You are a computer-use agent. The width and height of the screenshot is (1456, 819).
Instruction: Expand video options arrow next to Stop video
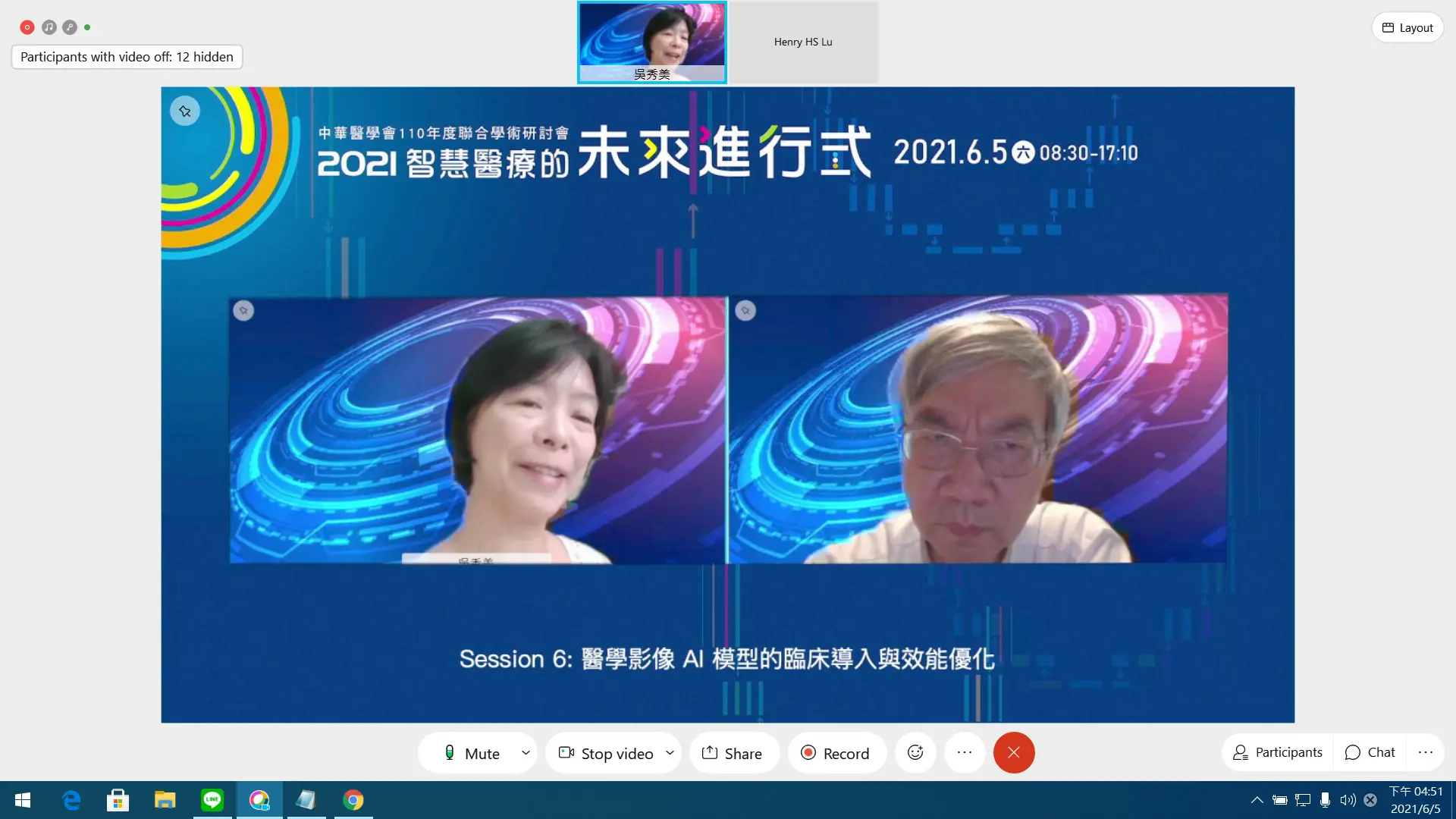[670, 753]
